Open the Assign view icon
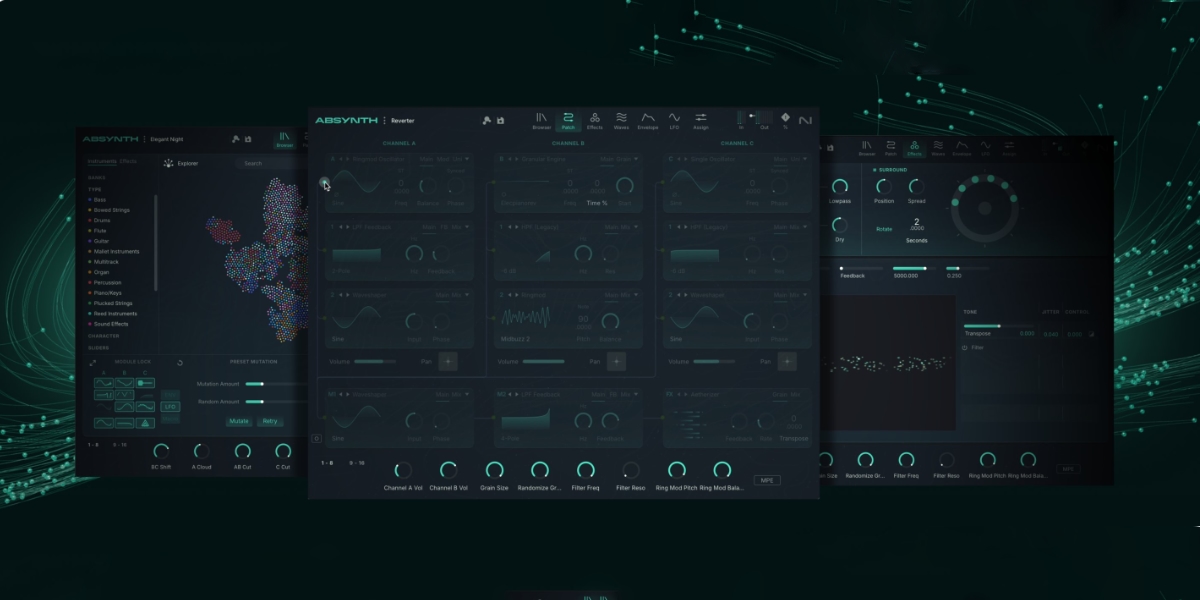Screen dimensions: 1200x600 (701, 121)
